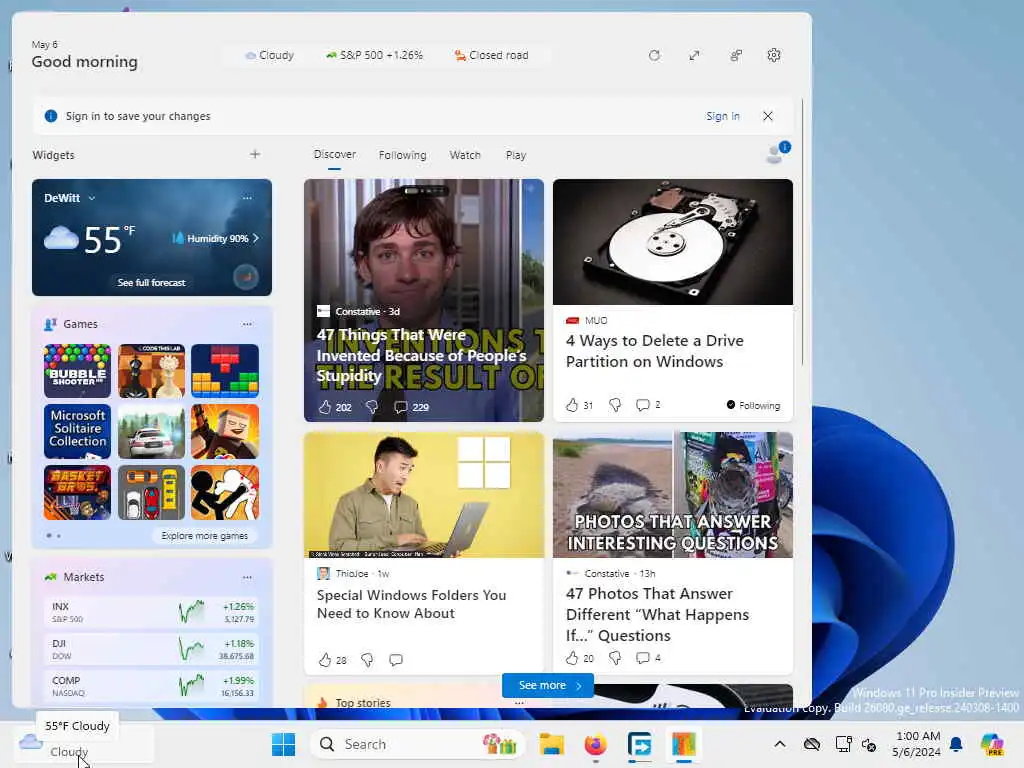Switch to the Discover tab
Image resolution: width=1024 pixels, height=768 pixels.
pyautogui.click(x=334, y=154)
